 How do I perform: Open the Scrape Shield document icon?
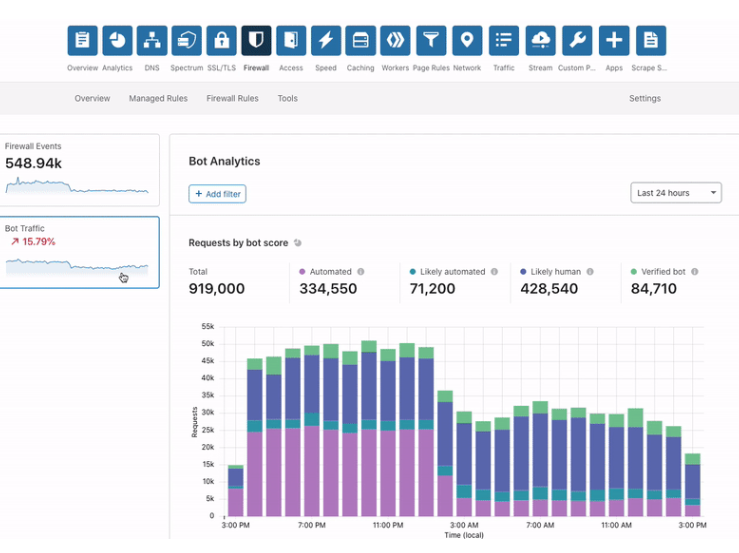651,41
